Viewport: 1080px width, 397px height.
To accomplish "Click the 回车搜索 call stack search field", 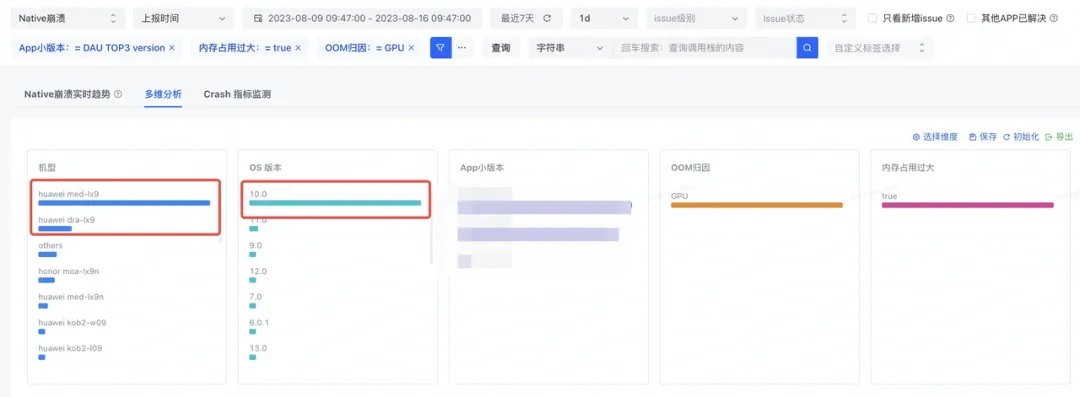I will 704,48.
